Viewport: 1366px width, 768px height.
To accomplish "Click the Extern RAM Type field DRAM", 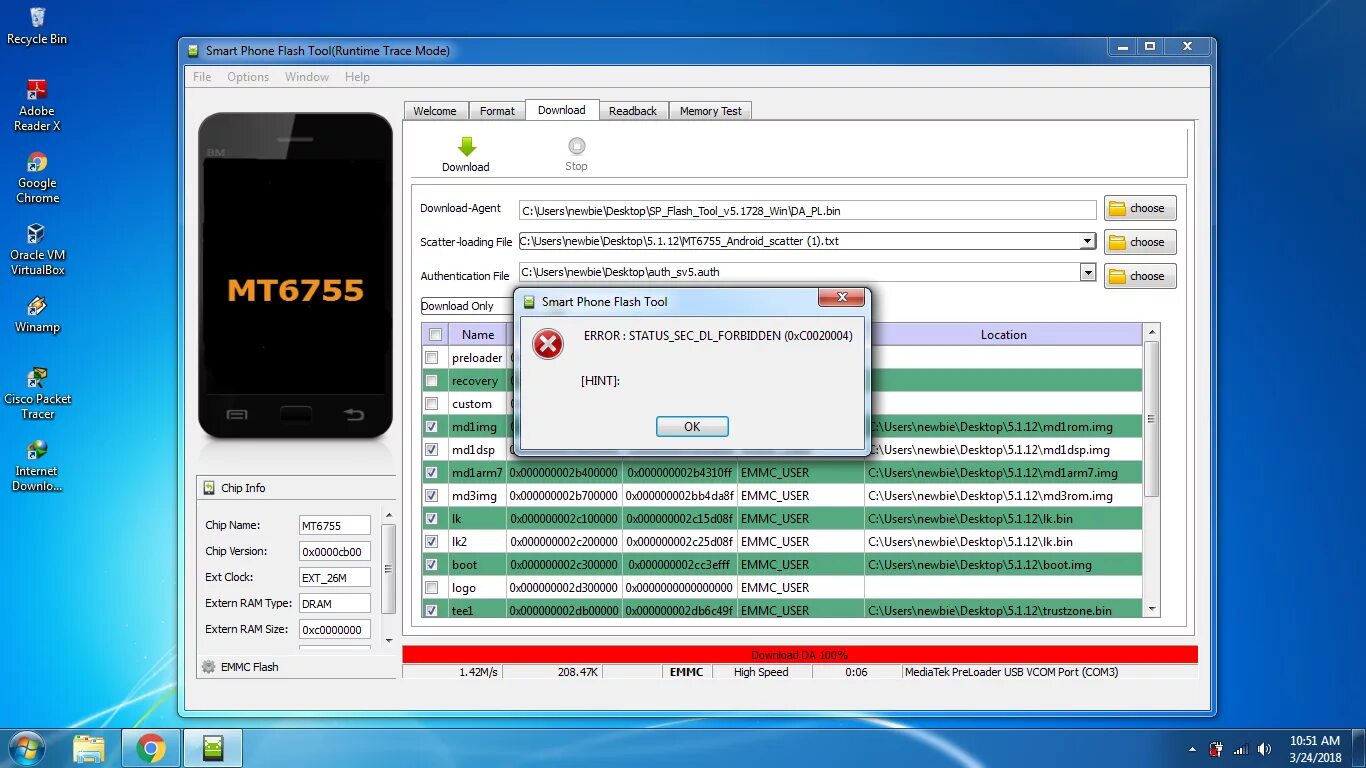I will [335, 603].
